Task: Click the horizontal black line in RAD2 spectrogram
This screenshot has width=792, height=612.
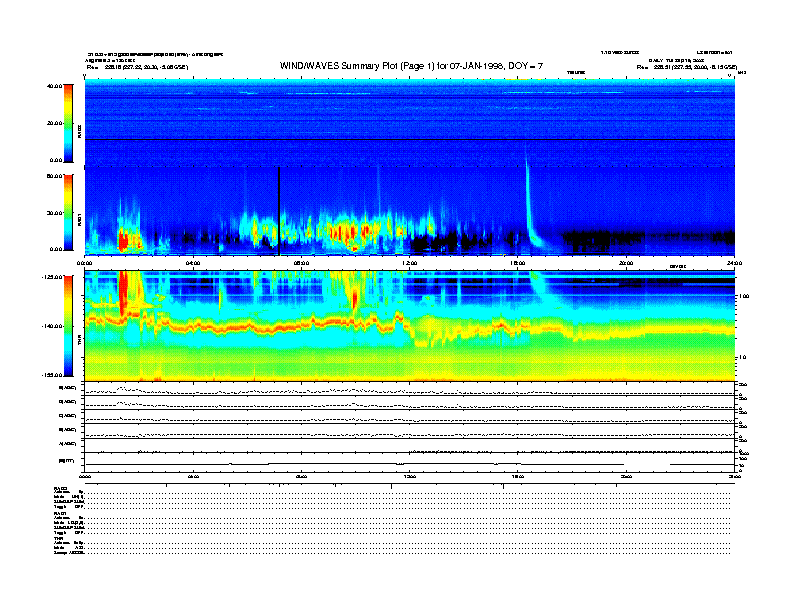Action: [410, 139]
